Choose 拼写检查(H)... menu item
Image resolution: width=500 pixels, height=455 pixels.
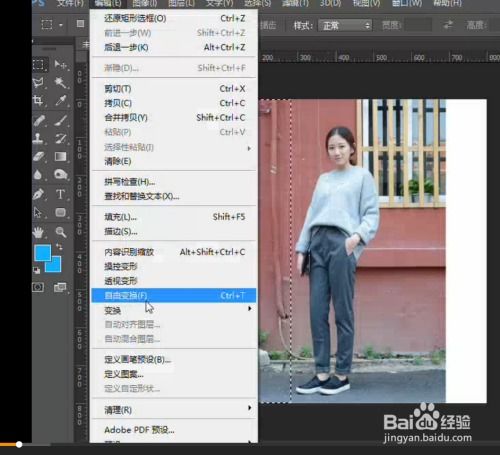click(174, 182)
